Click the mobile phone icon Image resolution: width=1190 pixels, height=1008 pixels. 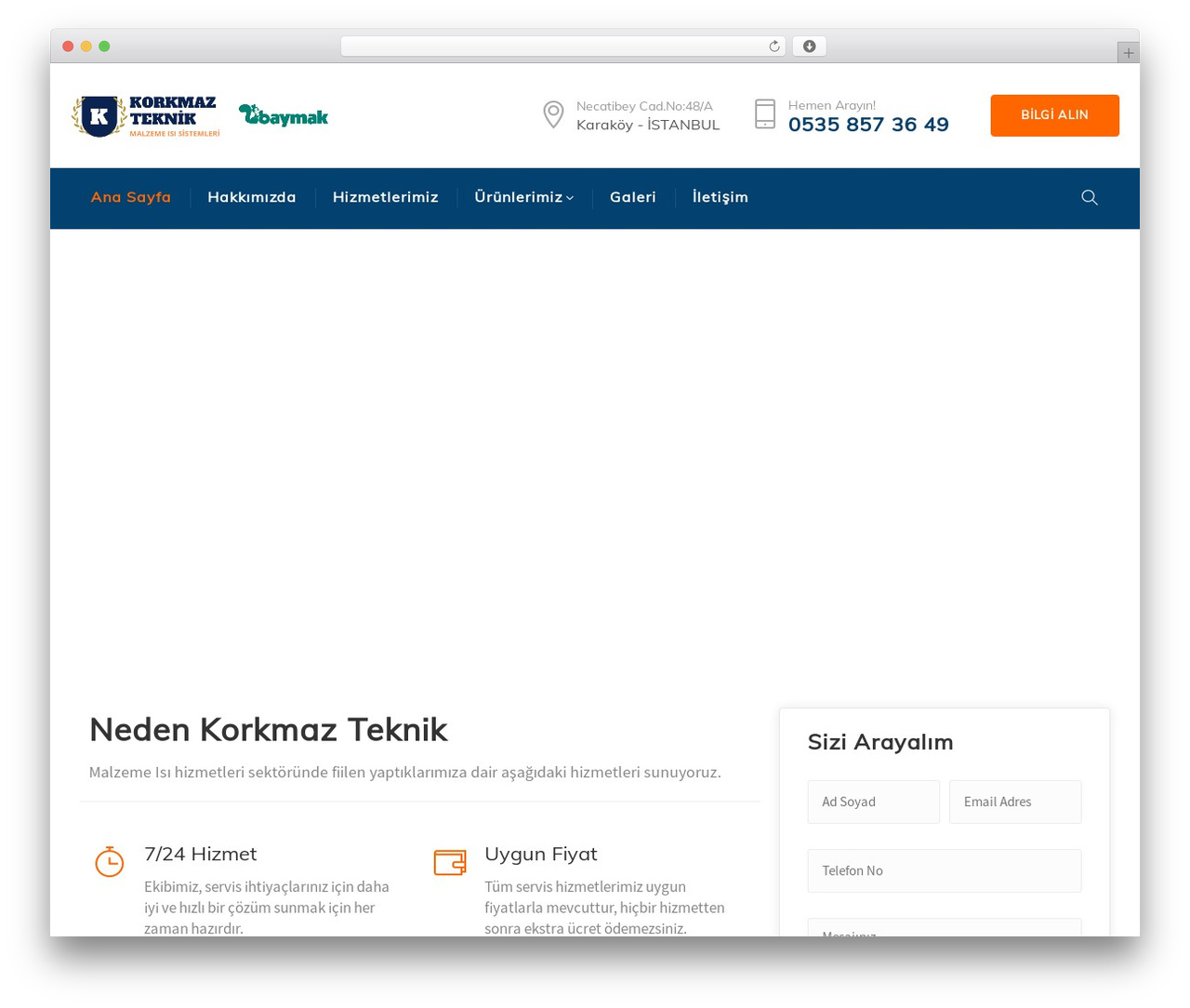click(765, 114)
